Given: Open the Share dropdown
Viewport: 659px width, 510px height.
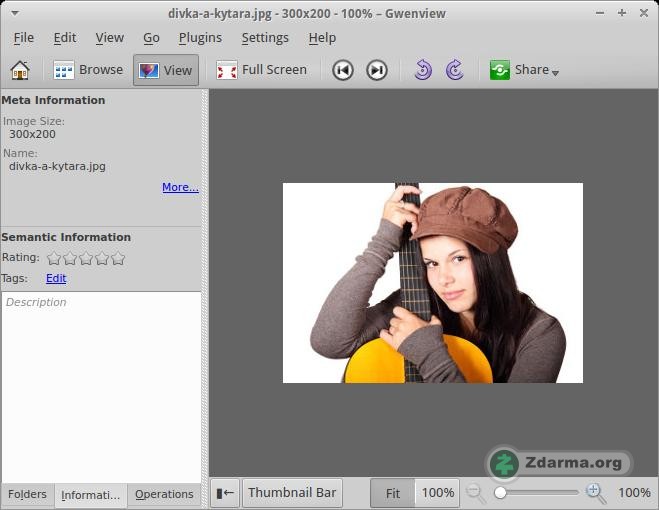Looking at the screenshot, I should coord(524,70).
